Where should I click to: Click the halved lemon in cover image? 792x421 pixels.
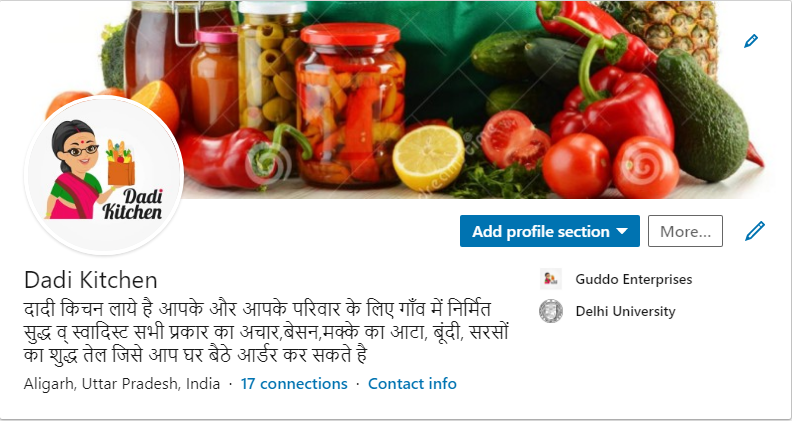click(428, 158)
